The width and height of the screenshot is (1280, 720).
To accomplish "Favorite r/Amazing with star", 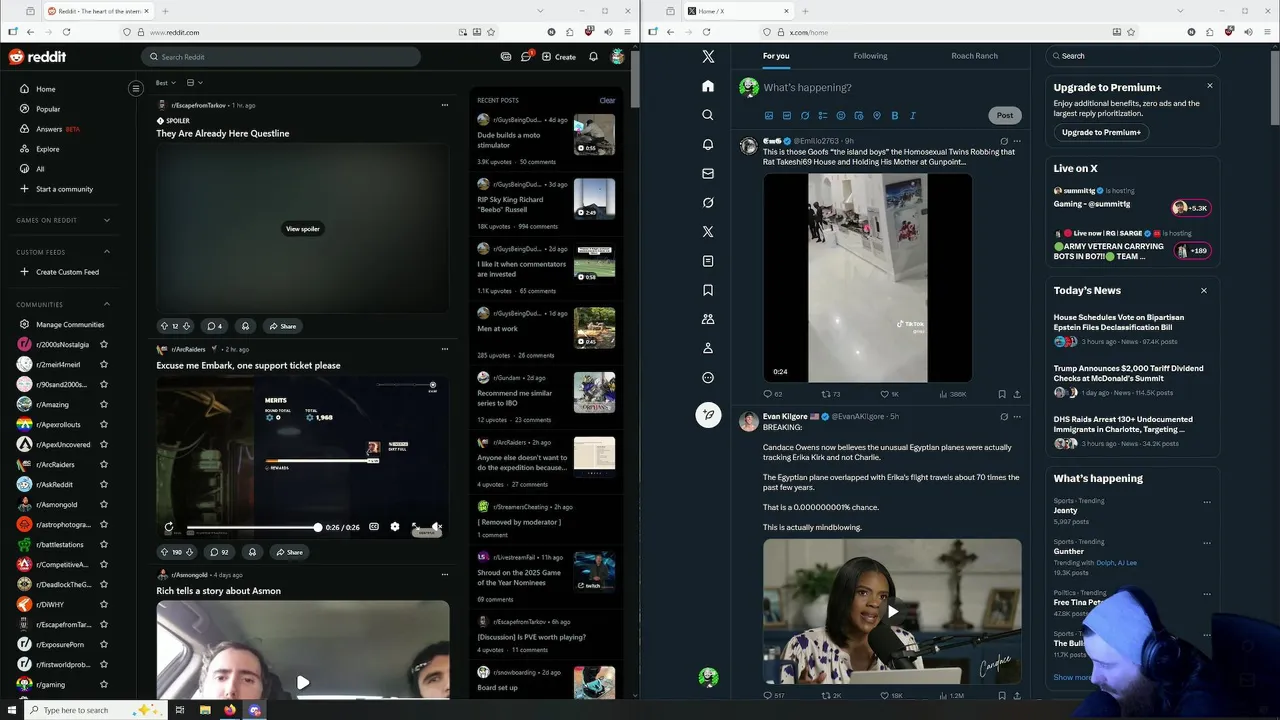I will click(104, 404).
